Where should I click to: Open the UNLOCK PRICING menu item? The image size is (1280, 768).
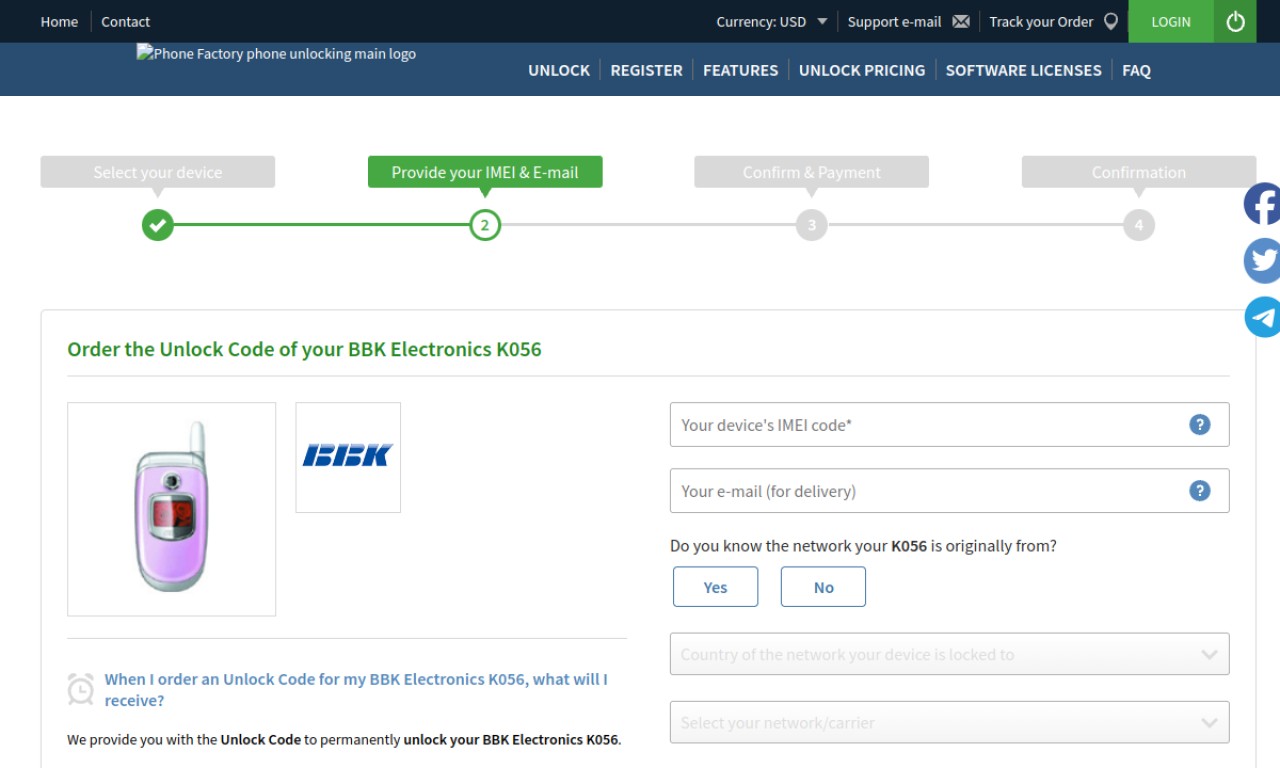tap(862, 70)
